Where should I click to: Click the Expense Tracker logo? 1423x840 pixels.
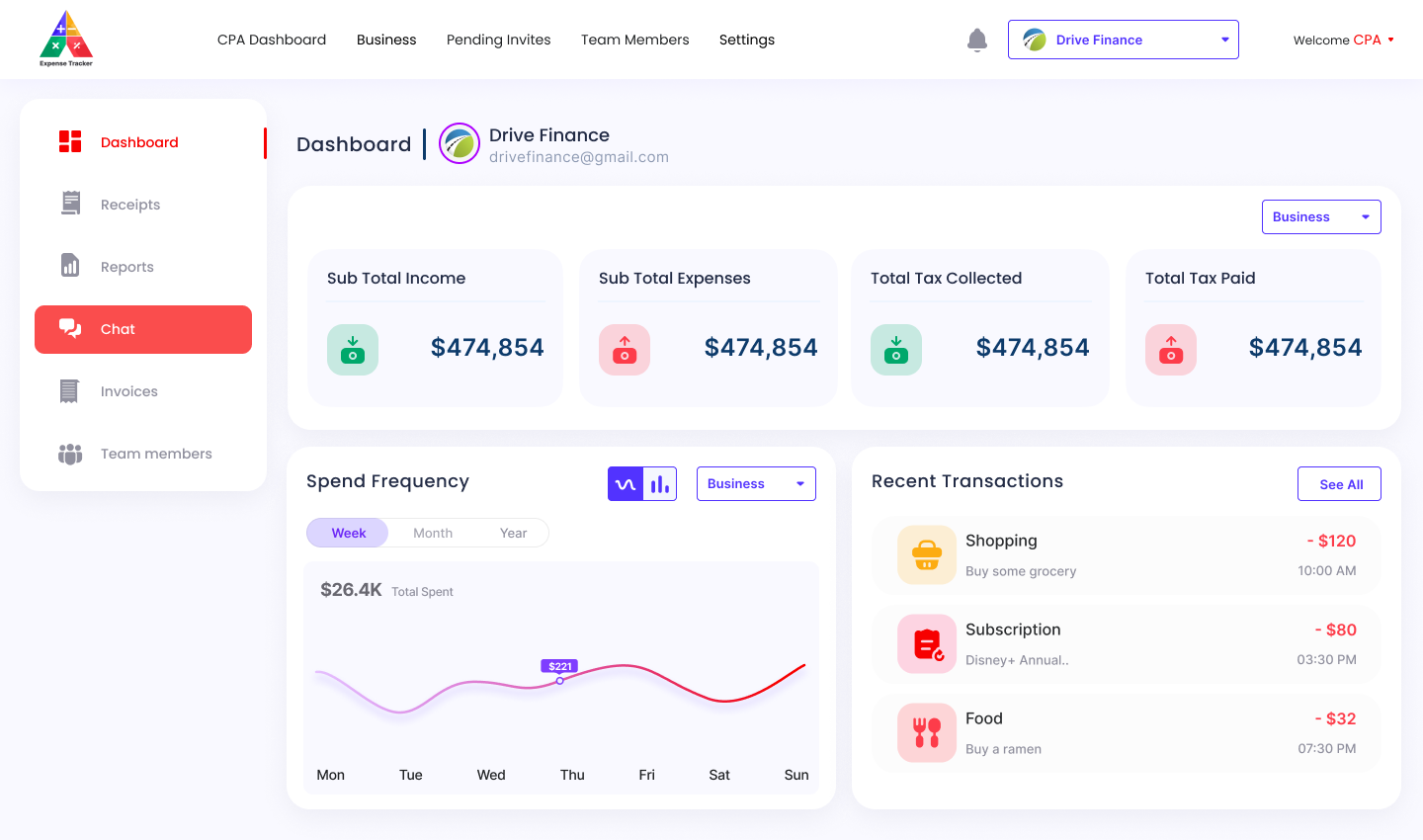65,39
